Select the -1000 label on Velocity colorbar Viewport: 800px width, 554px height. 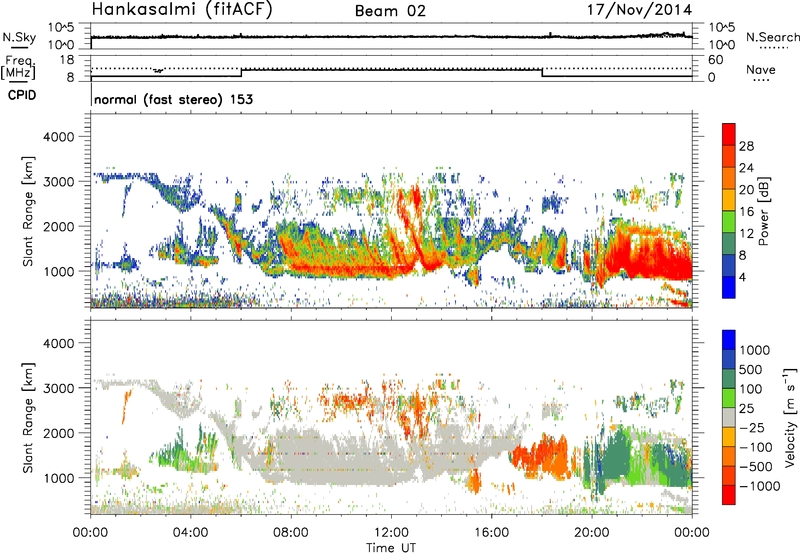click(x=760, y=486)
